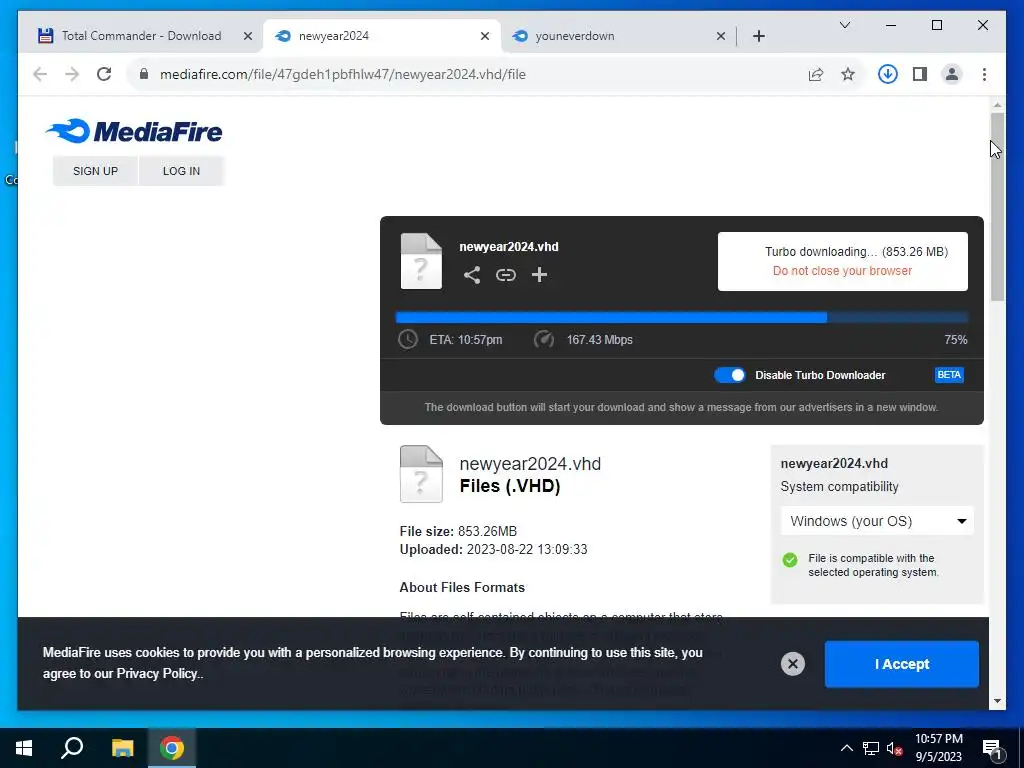
Task: Reload the MediaFire page
Action: tap(104, 74)
